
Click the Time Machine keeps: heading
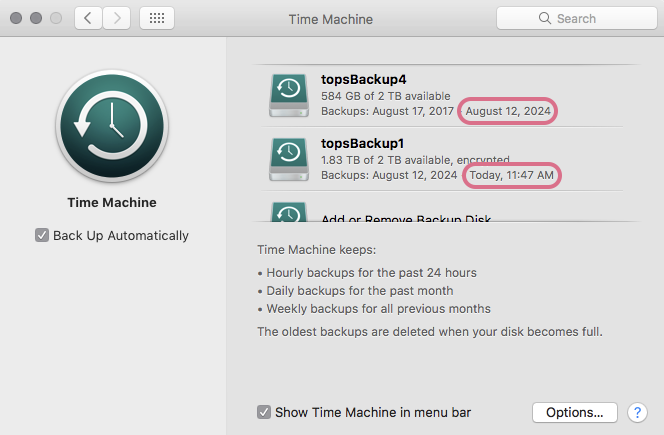pos(316,250)
